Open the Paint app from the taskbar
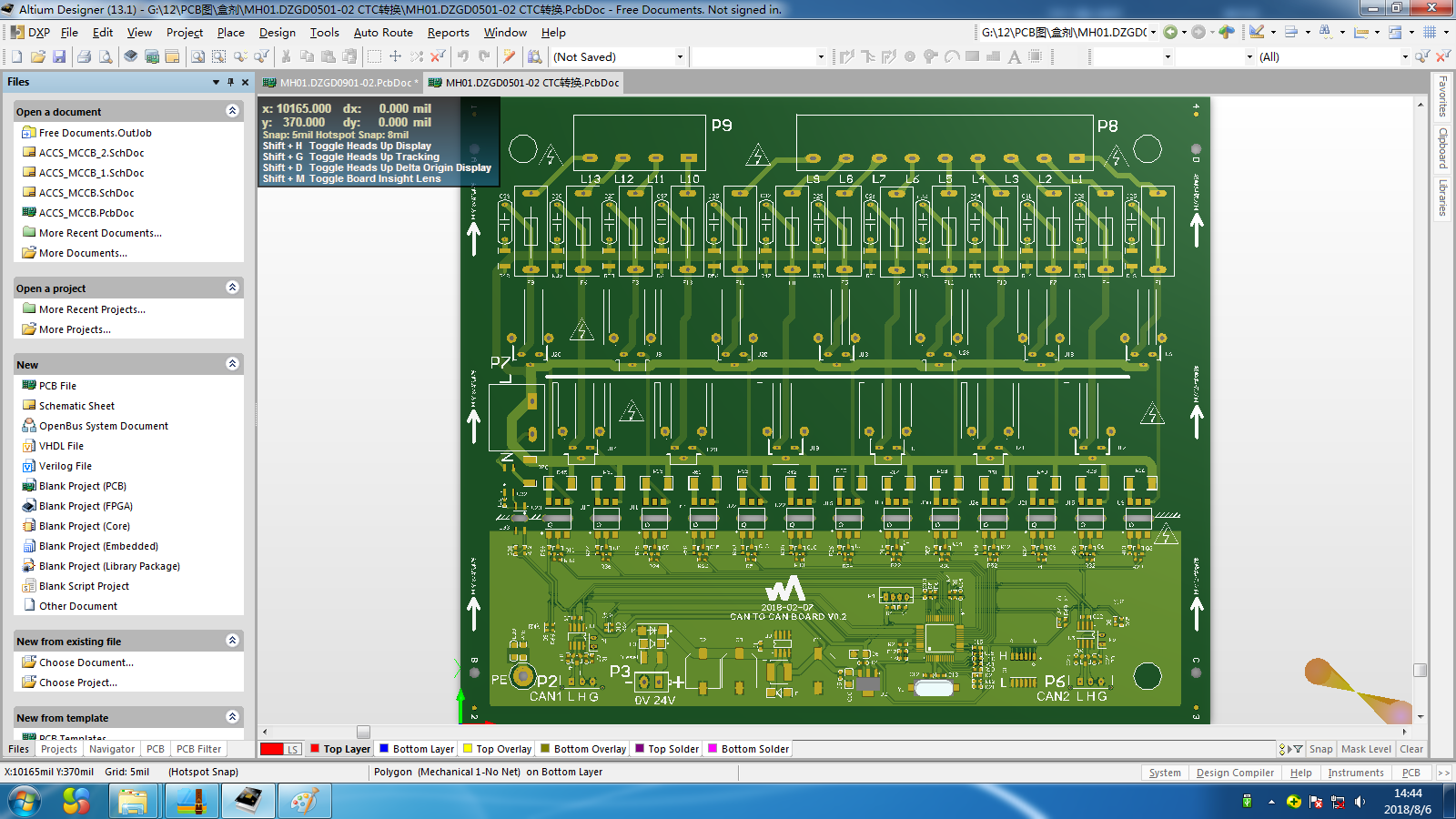 coord(305,802)
